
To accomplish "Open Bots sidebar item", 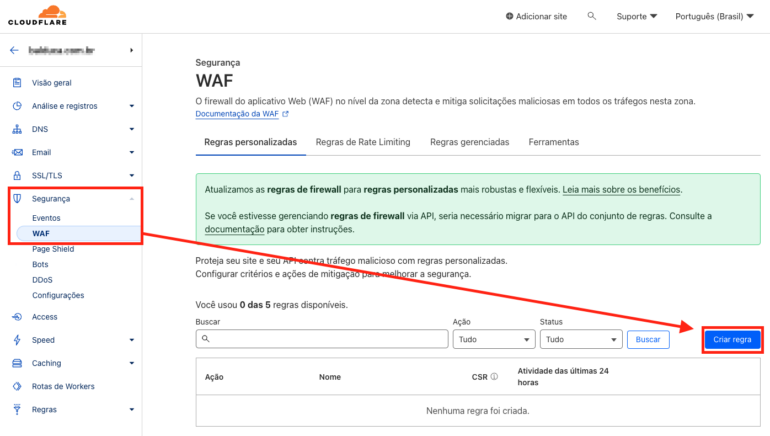I will pos(40,264).
